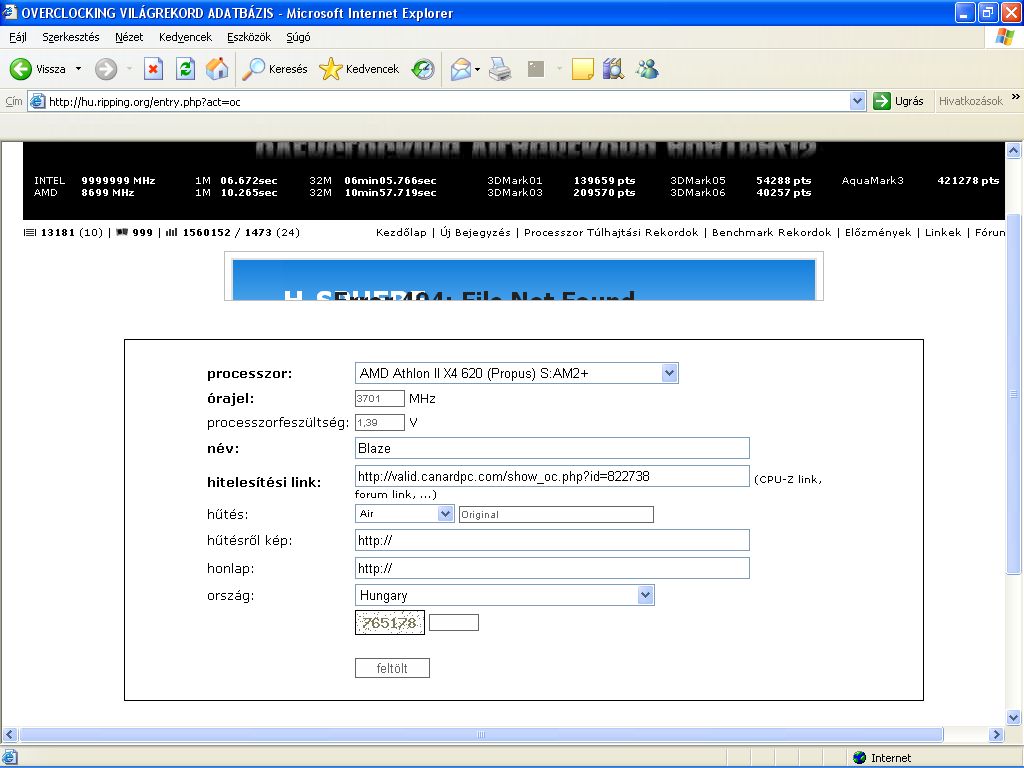Open the mail envelope toolbar icon
Screen dimensions: 1024x768
pyautogui.click(x=460, y=69)
